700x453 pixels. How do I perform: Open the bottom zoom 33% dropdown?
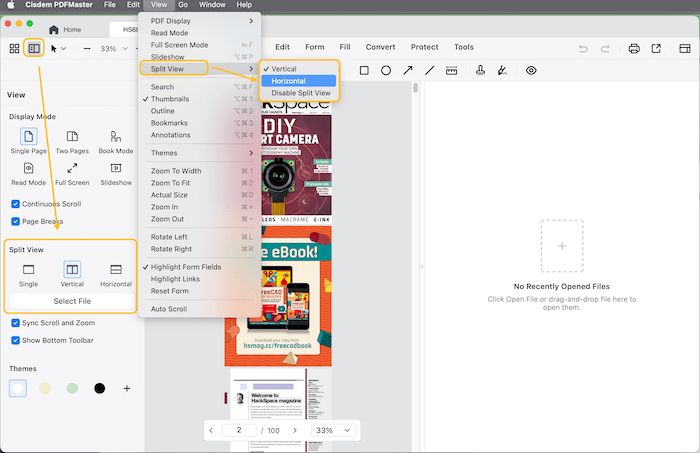[334, 430]
